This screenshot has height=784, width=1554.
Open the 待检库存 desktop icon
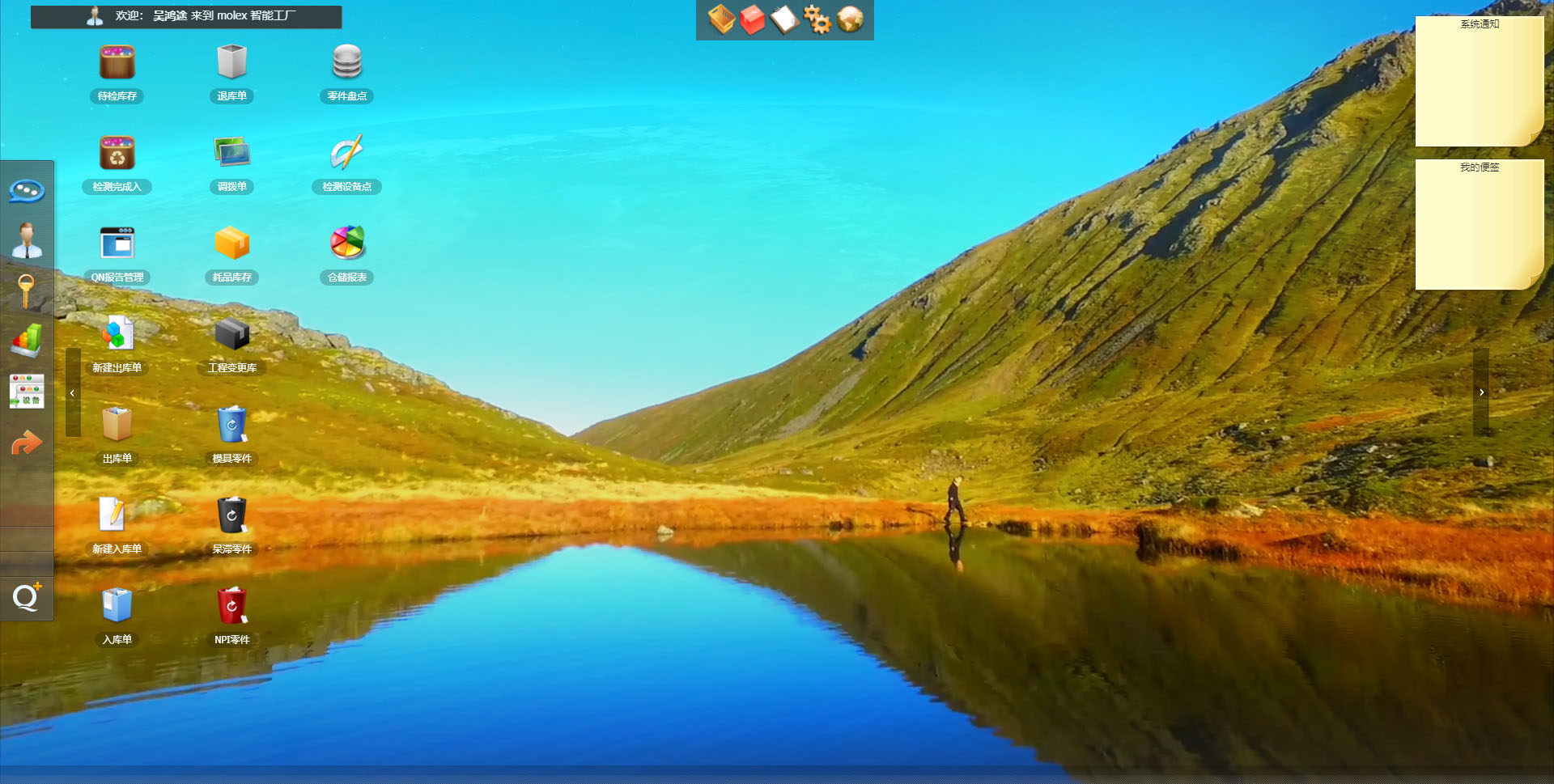[x=117, y=63]
